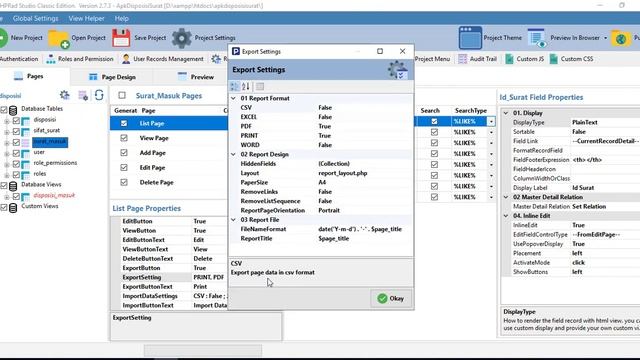Collapse the 02 Report Design section

(233, 154)
